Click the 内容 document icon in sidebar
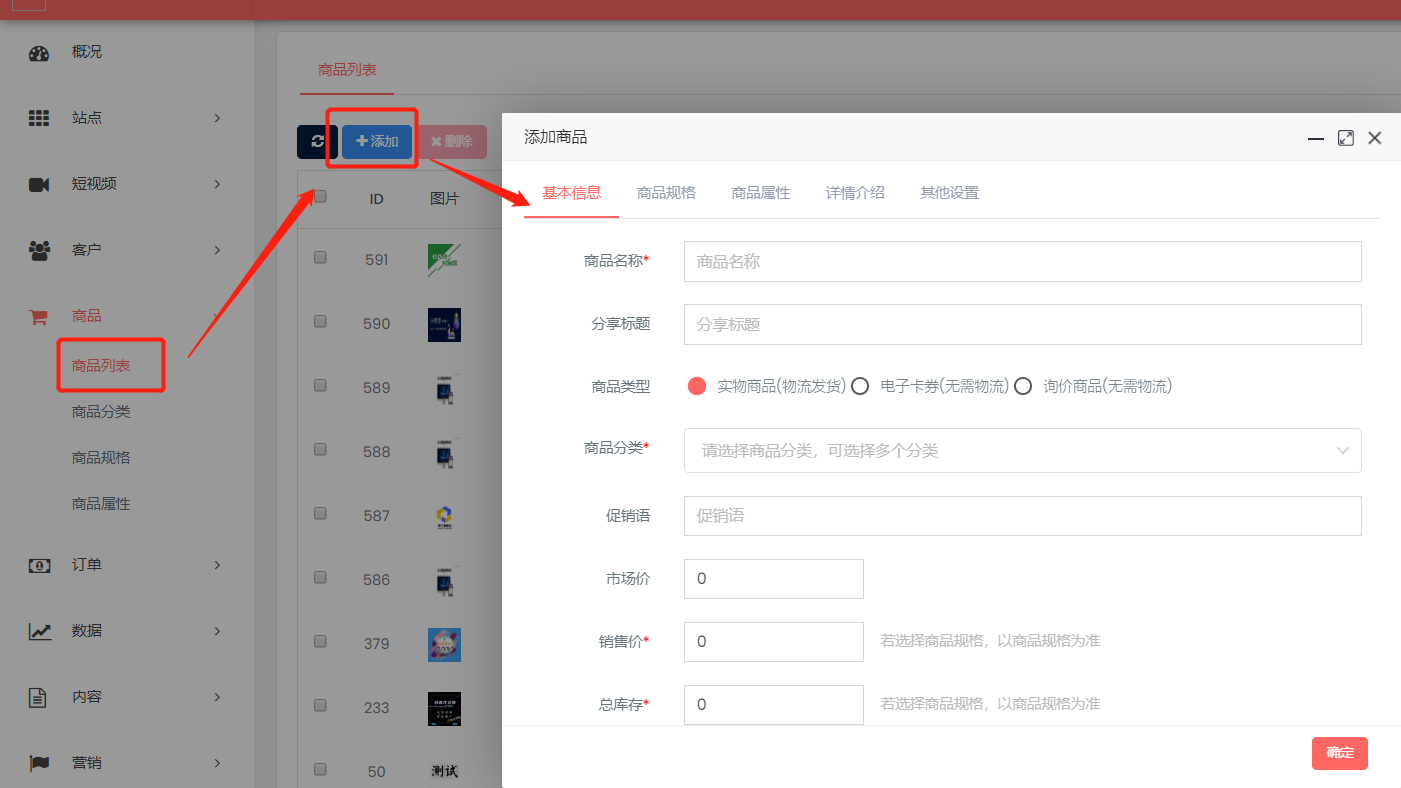 [38, 697]
